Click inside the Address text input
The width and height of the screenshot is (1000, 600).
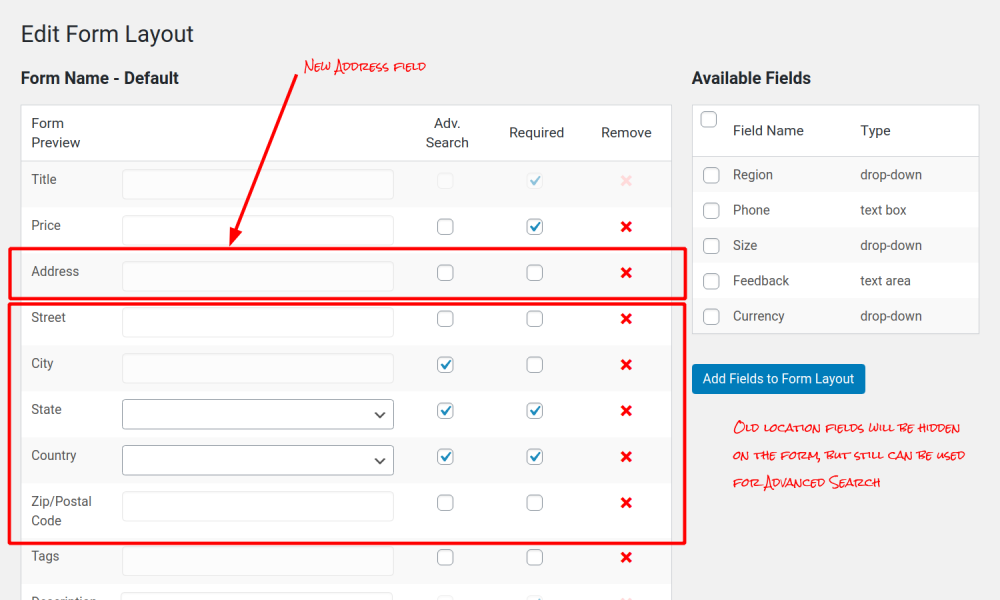click(x=257, y=272)
